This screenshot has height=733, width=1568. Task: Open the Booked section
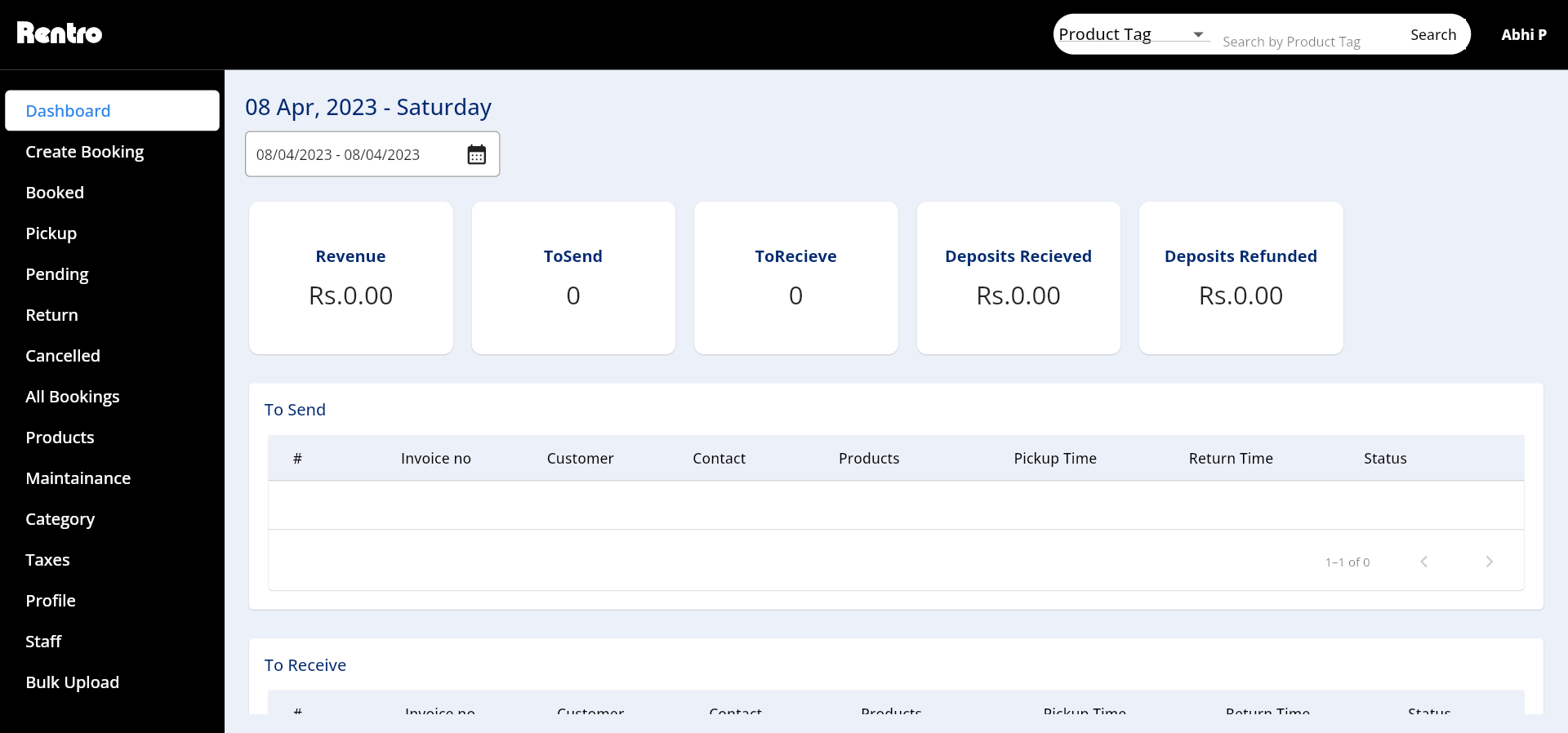click(x=55, y=193)
